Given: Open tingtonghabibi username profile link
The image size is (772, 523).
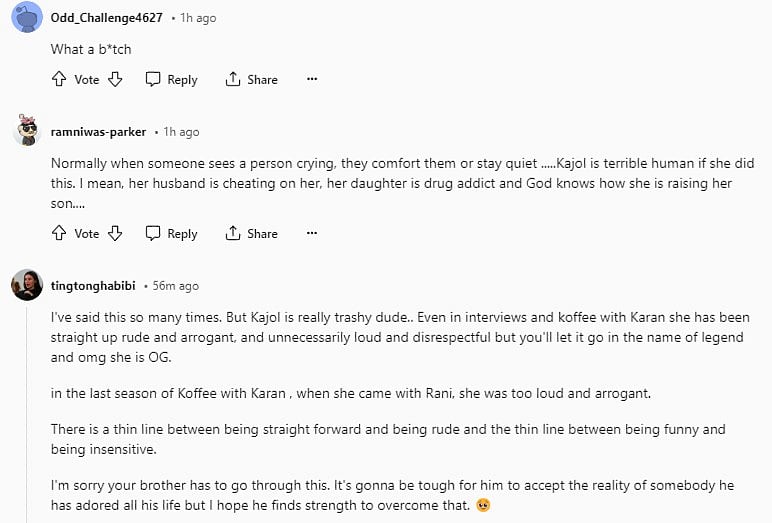Looking at the screenshot, I should tap(99, 286).
